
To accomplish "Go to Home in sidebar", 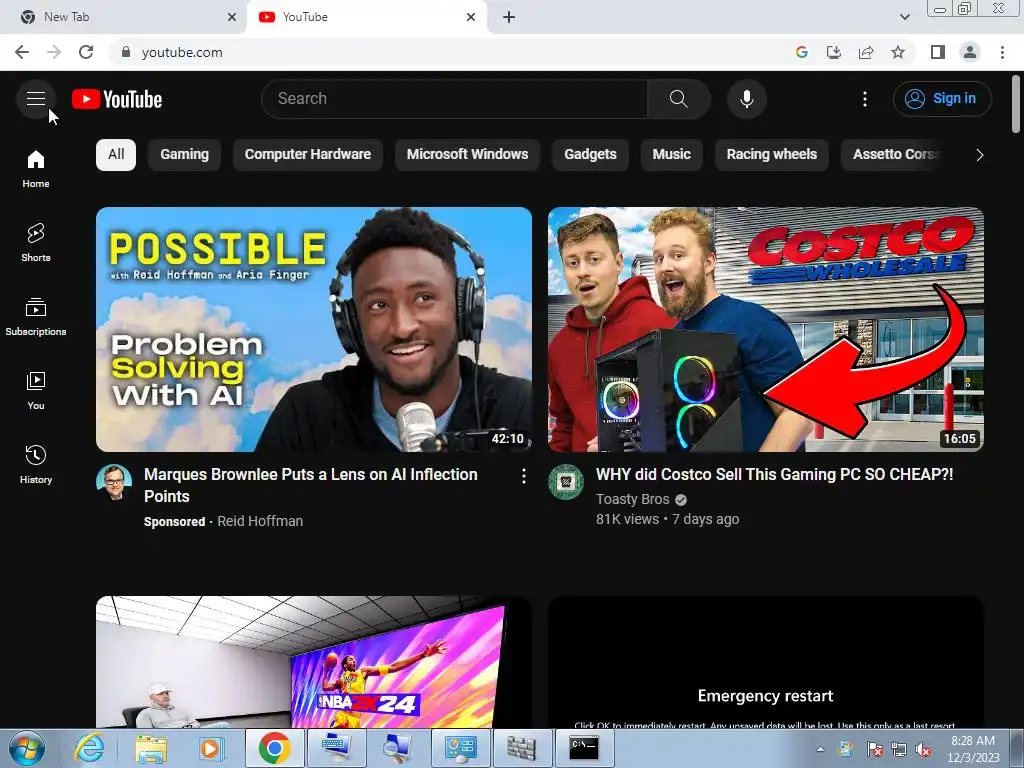I will [36, 169].
